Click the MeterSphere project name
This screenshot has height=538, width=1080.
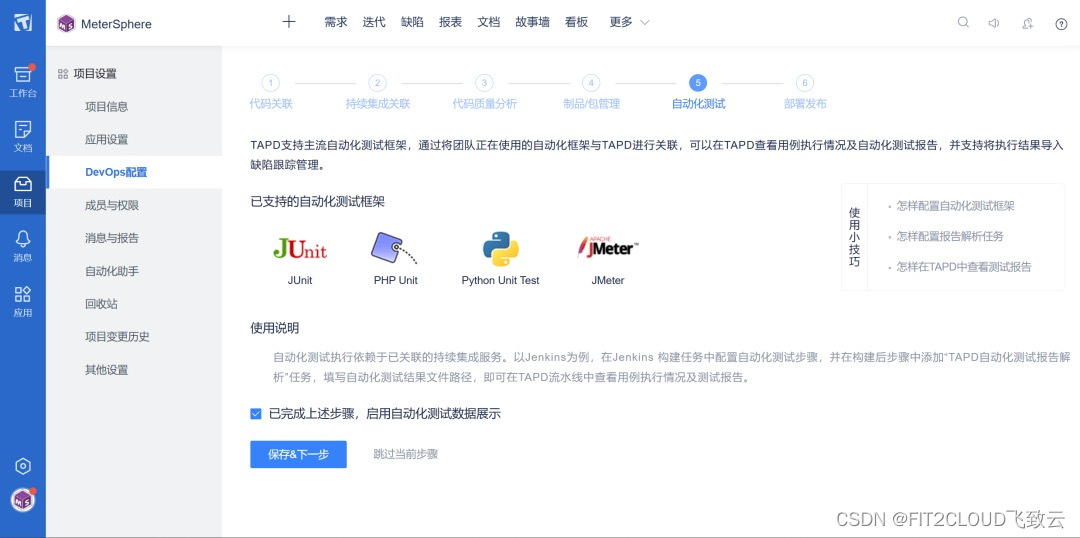116,24
